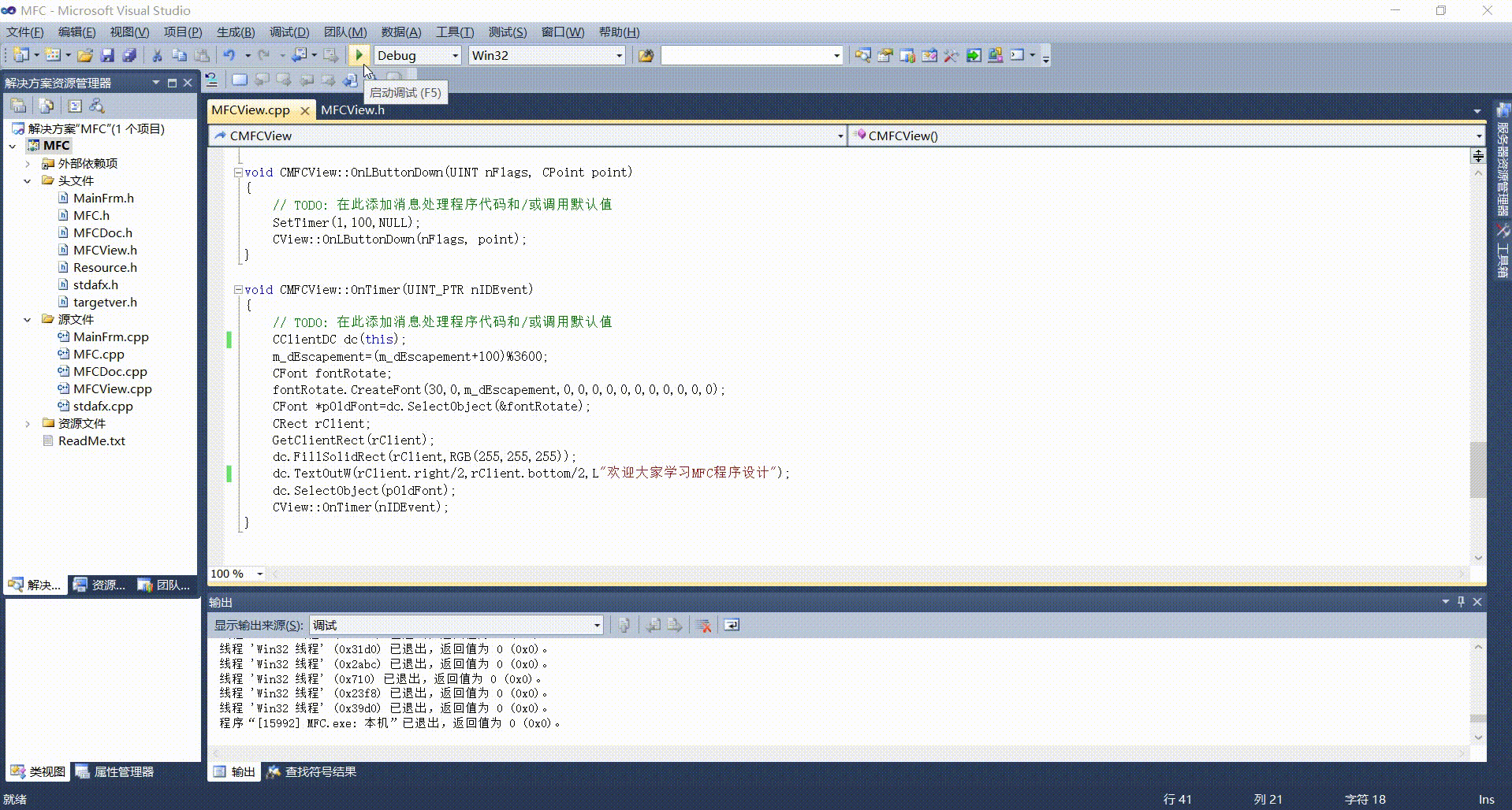Clear all output with the red X icon
The width and height of the screenshot is (1512, 810).
click(704, 625)
